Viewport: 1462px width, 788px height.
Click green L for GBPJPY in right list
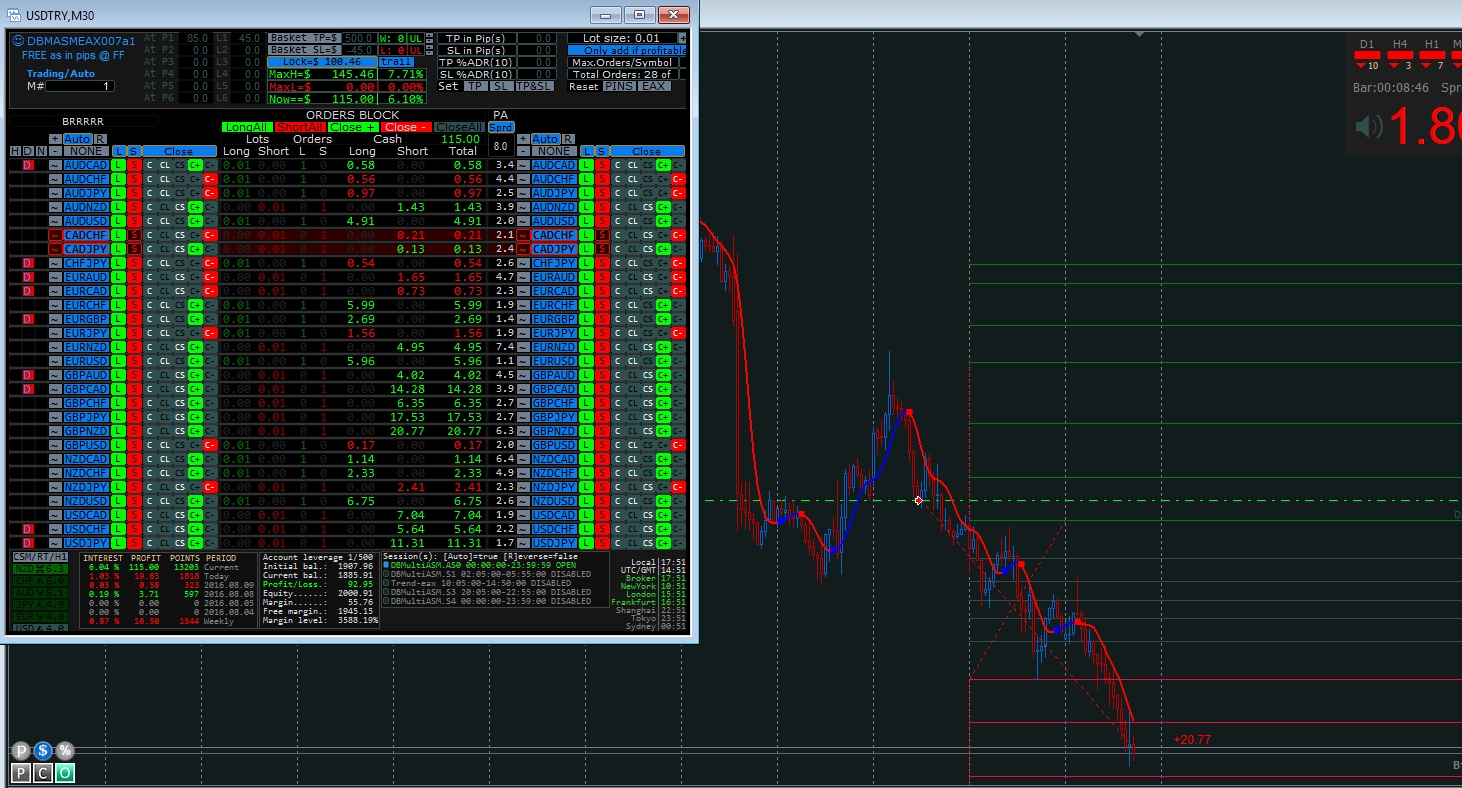(586, 417)
